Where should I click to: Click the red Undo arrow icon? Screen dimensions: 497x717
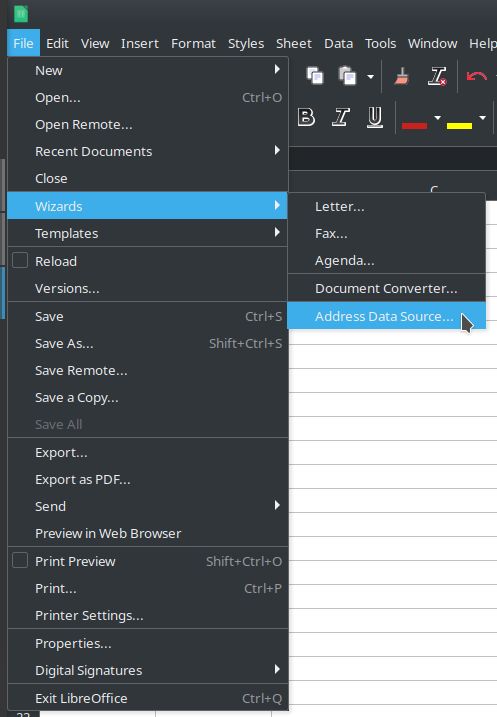click(x=476, y=76)
